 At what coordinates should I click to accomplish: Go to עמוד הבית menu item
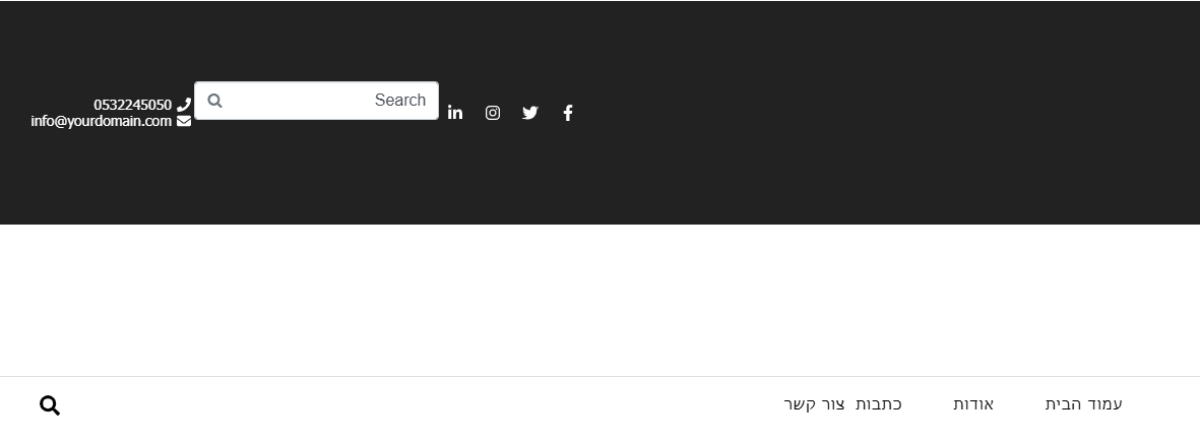[x=1083, y=405]
